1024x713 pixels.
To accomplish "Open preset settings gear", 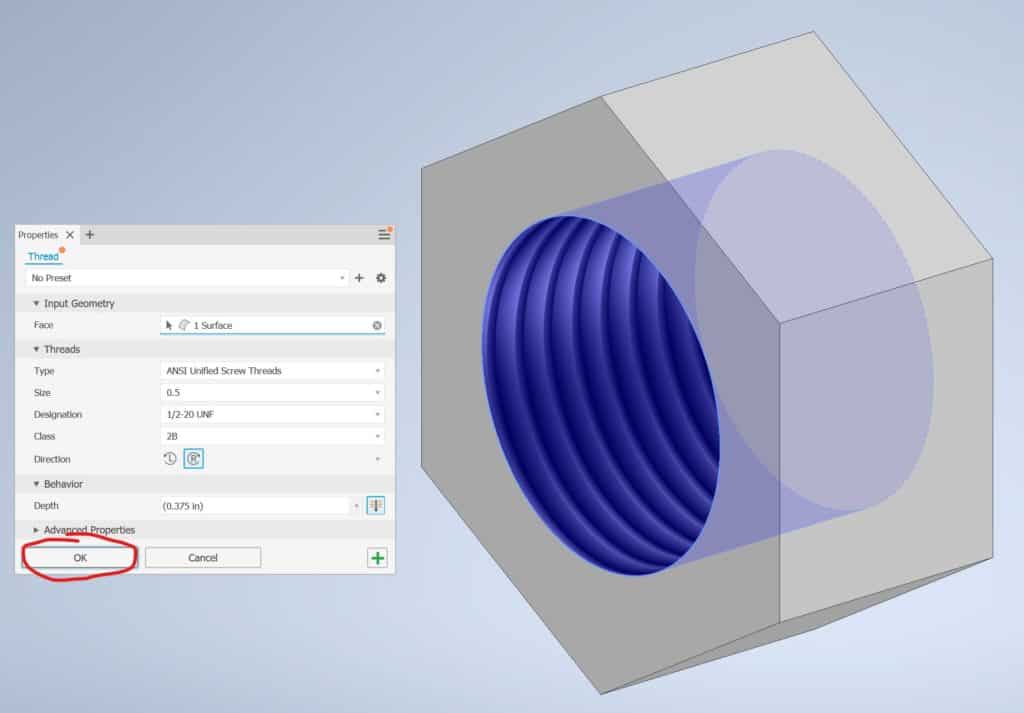I will (381, 277).
